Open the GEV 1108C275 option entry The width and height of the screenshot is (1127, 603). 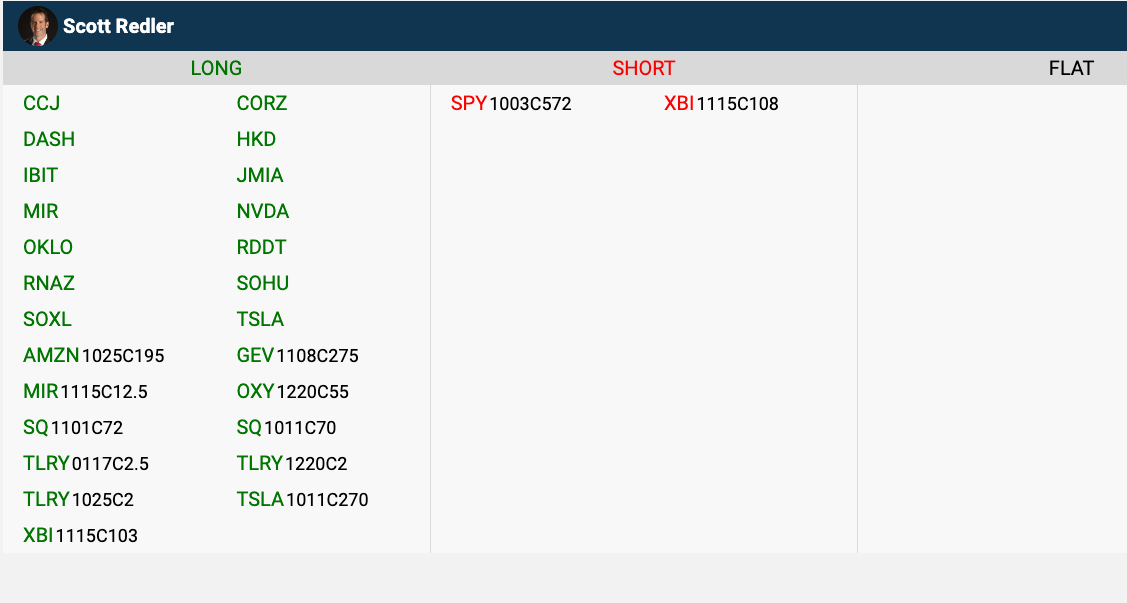[x=297, y=355]
